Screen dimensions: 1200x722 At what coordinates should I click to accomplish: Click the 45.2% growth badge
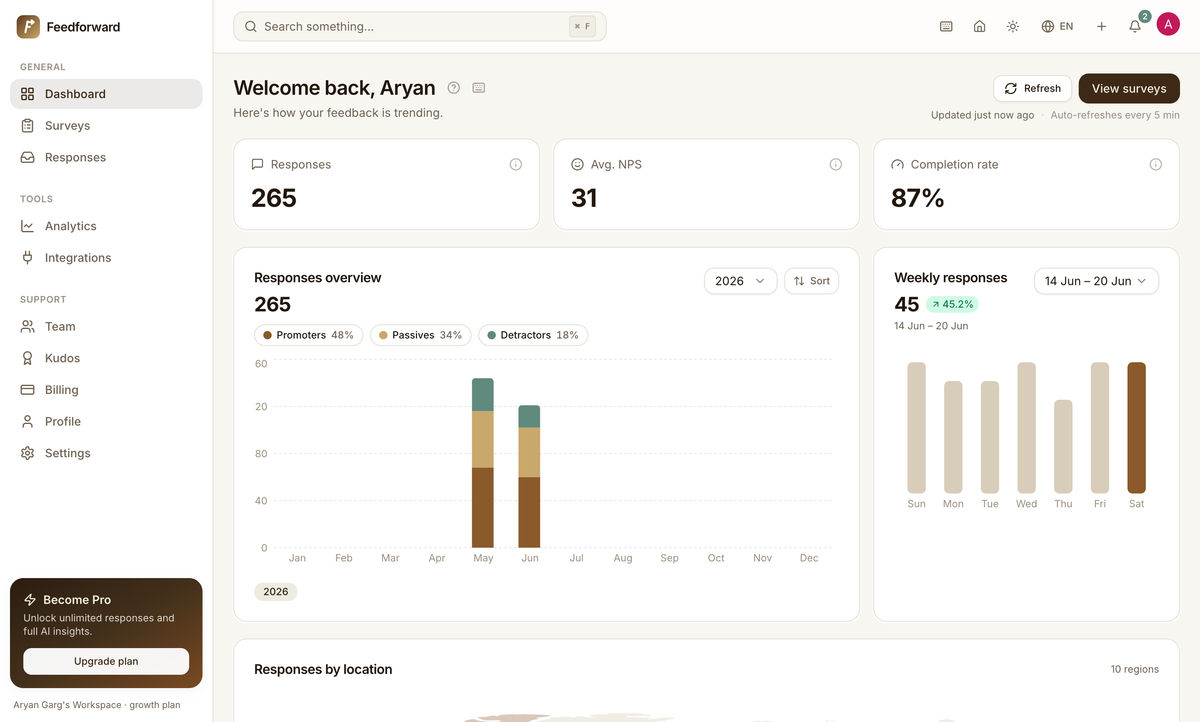coord(951,304)
